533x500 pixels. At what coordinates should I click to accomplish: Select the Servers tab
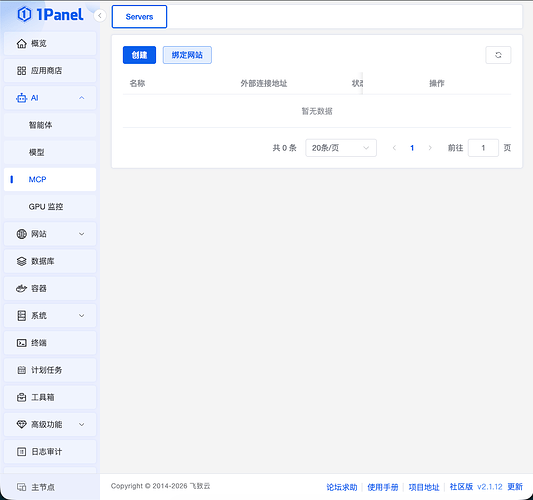point(139,17)
